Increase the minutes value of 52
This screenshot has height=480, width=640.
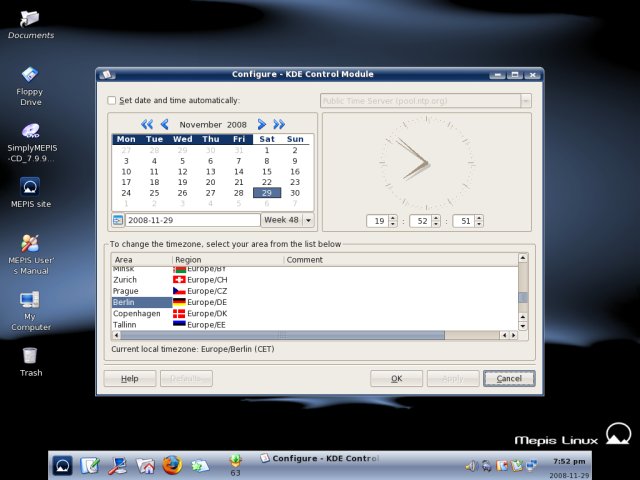436,218
